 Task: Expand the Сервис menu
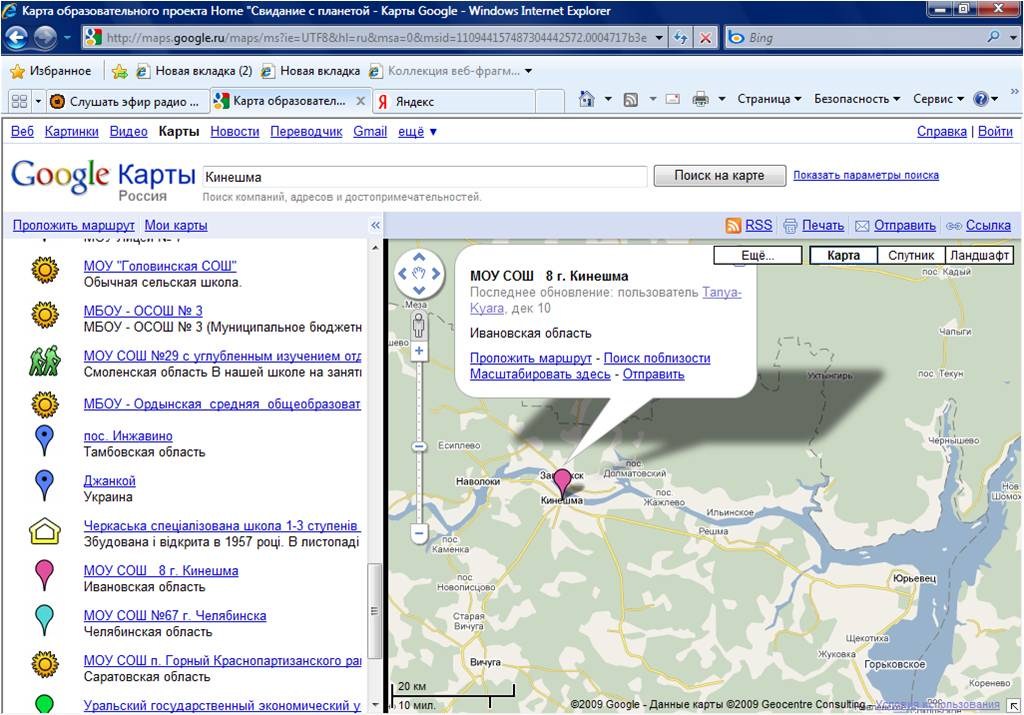[938, 99]
